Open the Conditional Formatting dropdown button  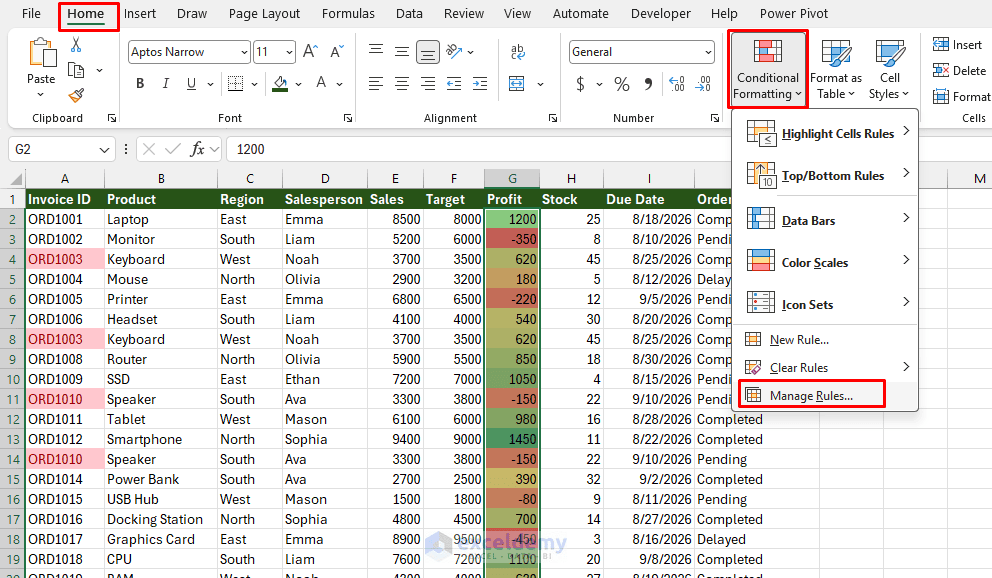click(767, 70)
